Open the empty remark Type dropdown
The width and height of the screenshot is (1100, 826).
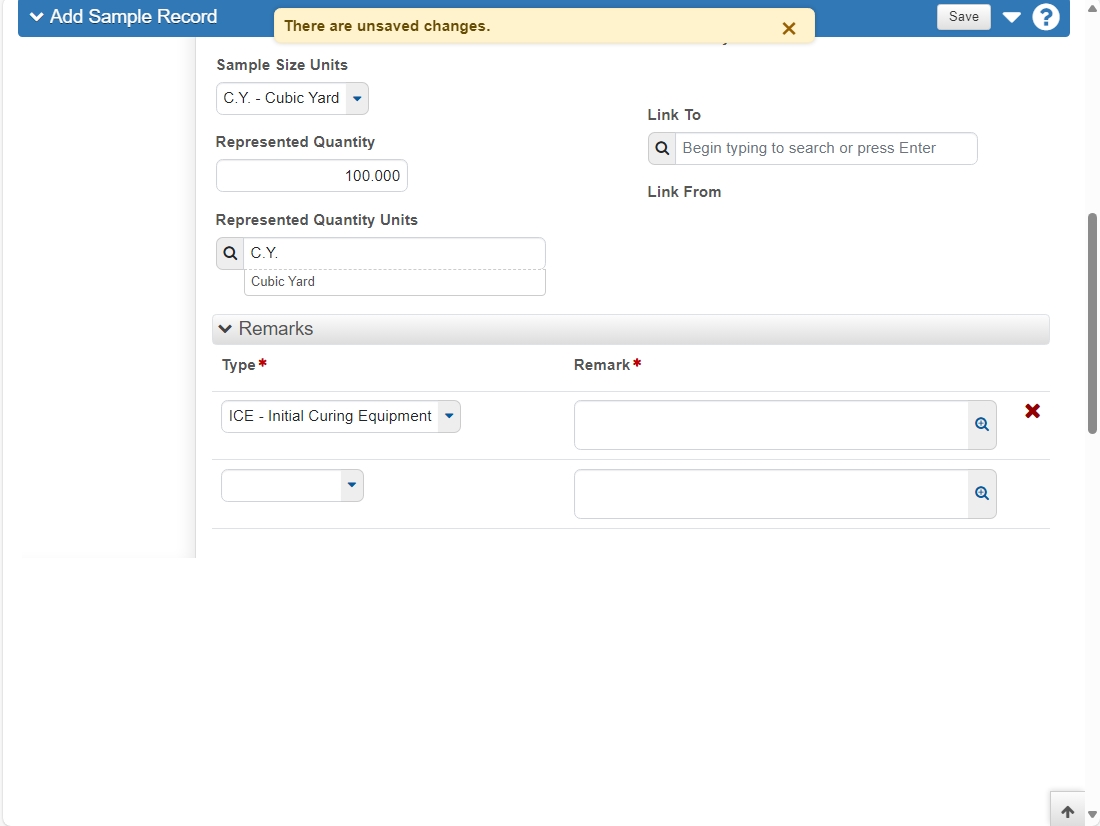click(292, 486)
